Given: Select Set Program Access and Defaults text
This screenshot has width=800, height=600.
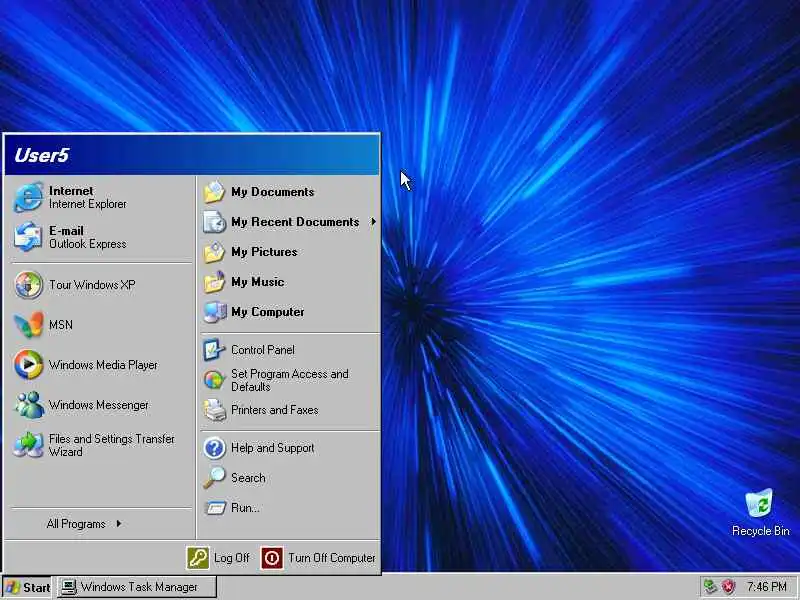Looking at the screenshot, I should tap(290, 380).
